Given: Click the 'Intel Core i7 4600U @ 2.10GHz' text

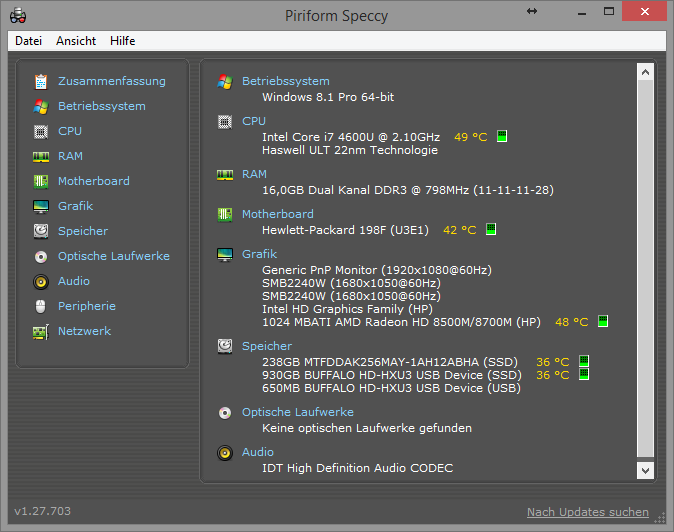Looking at the screenshot, I should [351, 137].
